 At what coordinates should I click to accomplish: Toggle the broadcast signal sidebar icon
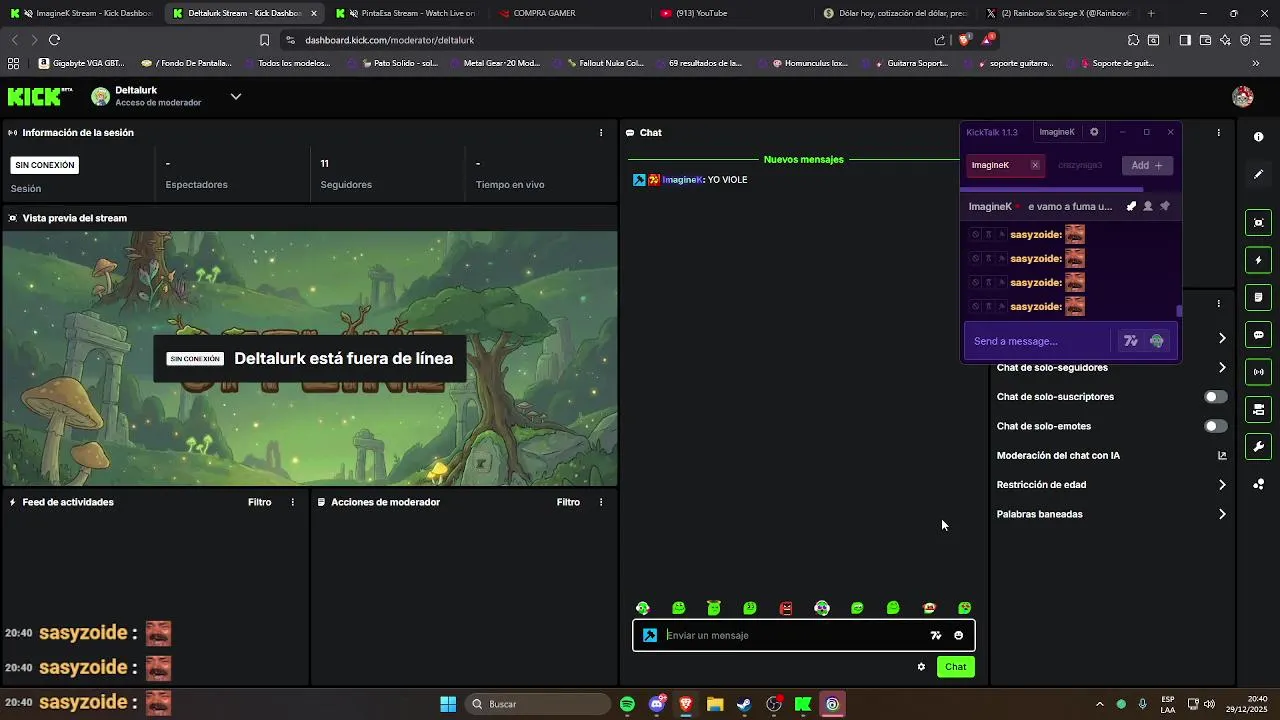coord(1258,372)
